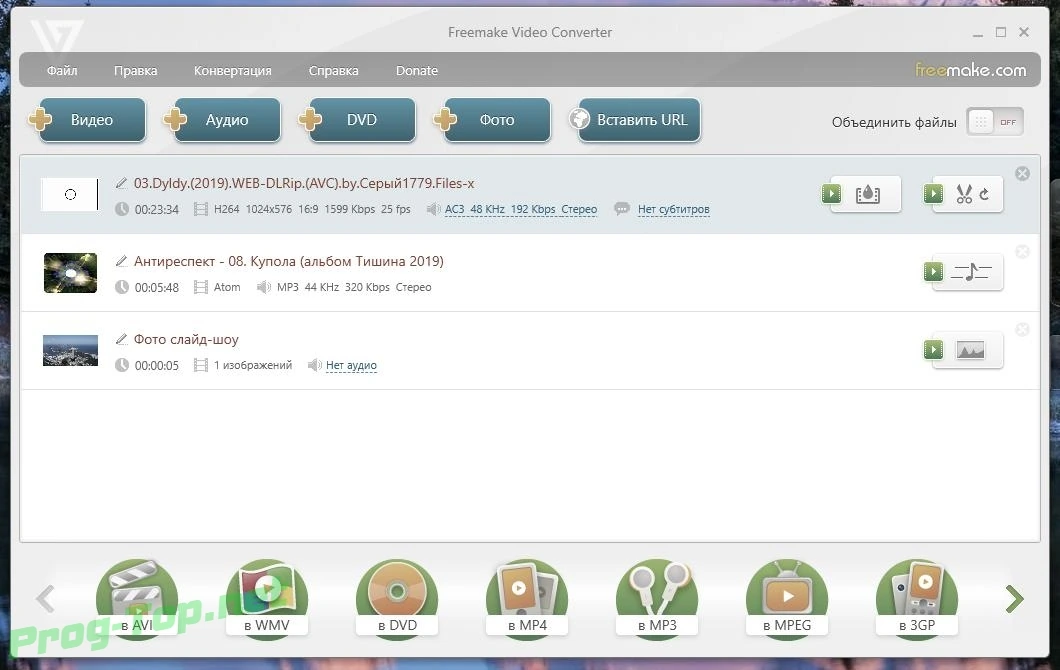Convert to MPEG format
Viewport: 1060px width, 670px height.
[x=787, y=598]
